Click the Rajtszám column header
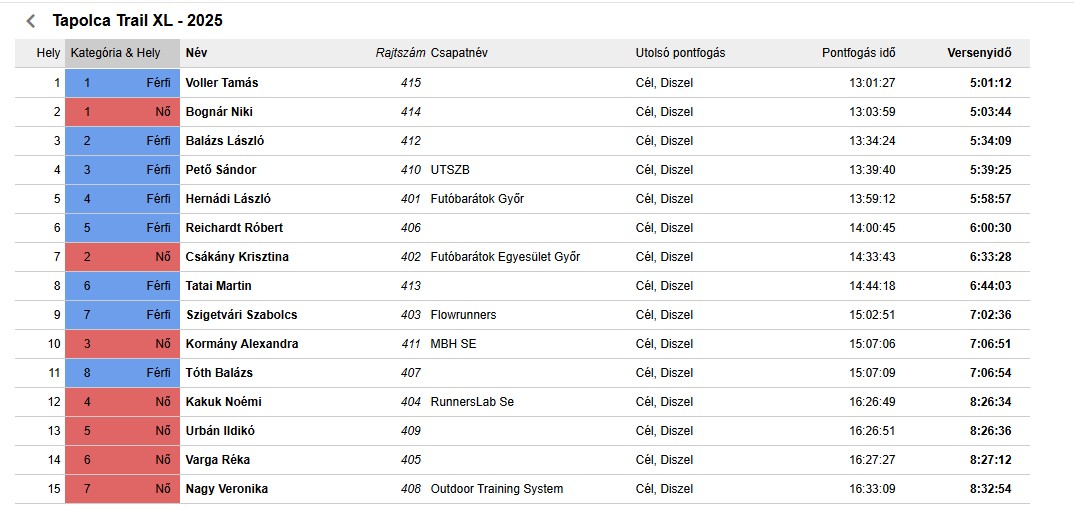 coord(401,53)
